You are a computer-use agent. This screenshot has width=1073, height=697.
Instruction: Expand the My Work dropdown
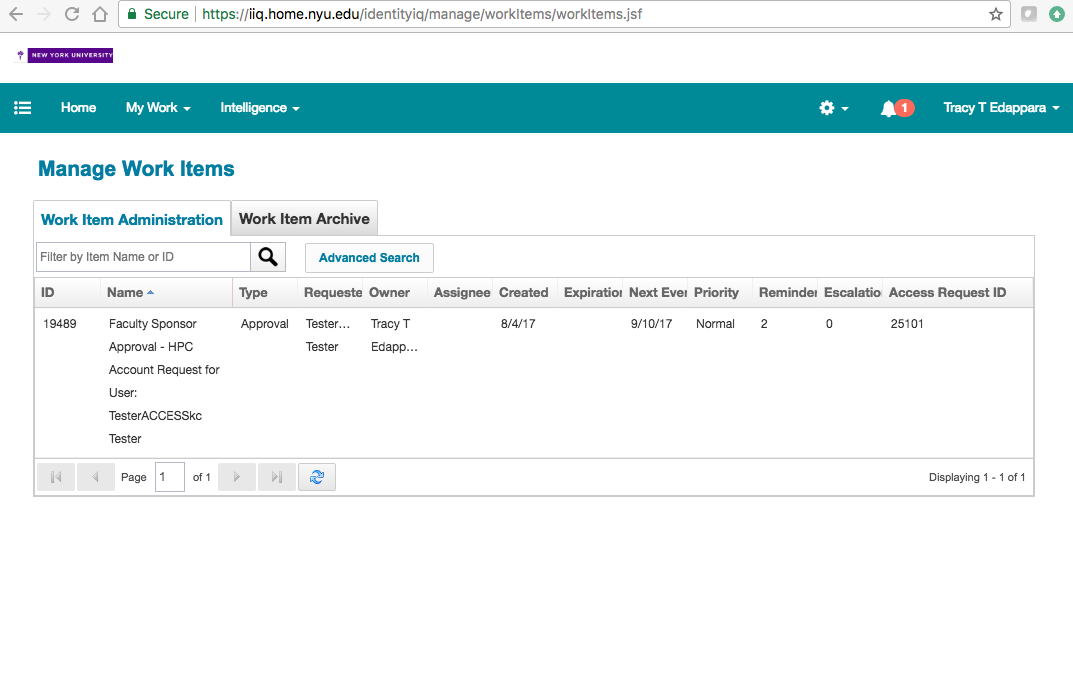pos(157,108)
